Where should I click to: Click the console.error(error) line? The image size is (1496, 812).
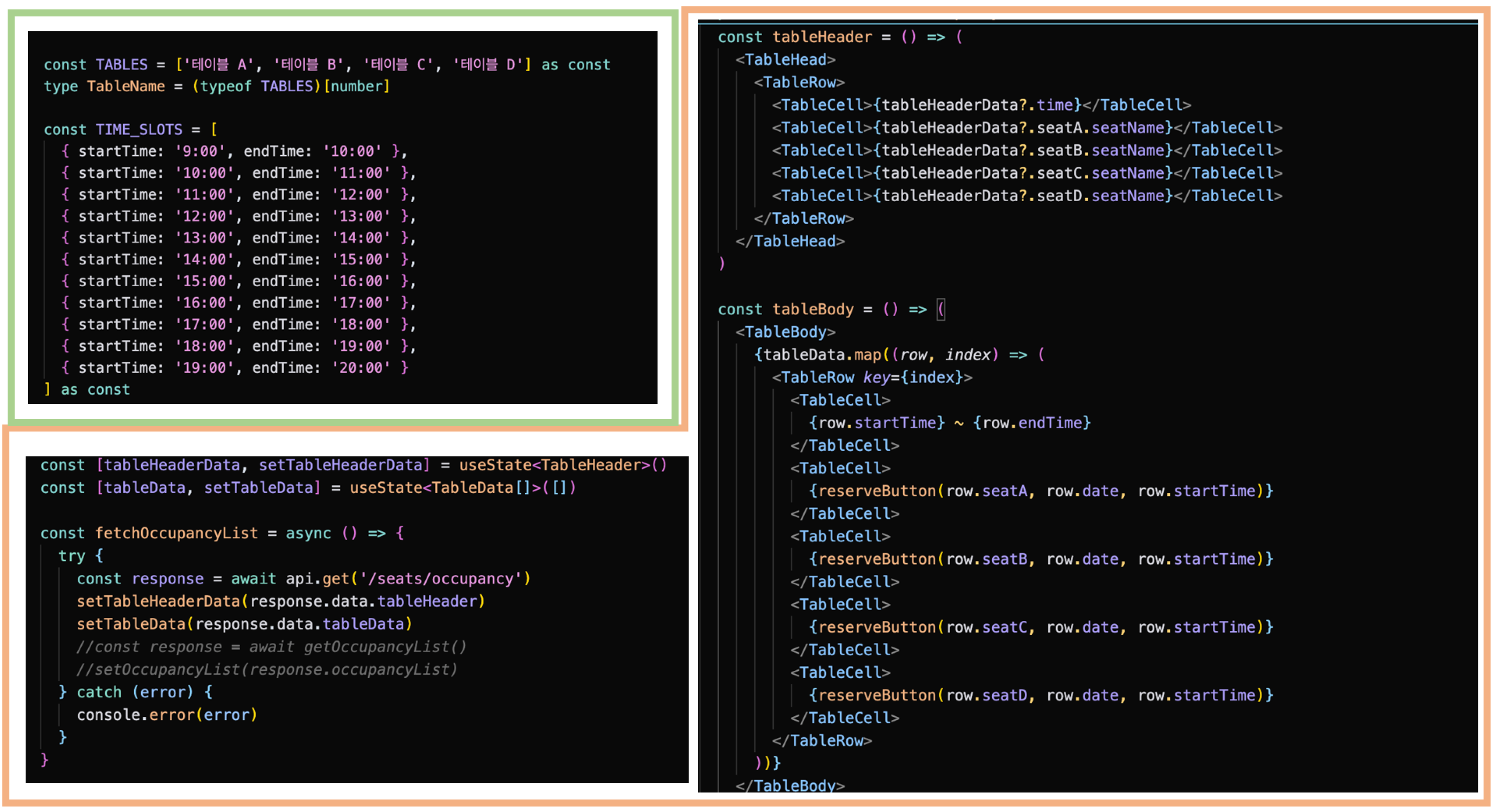pos(167,714)
